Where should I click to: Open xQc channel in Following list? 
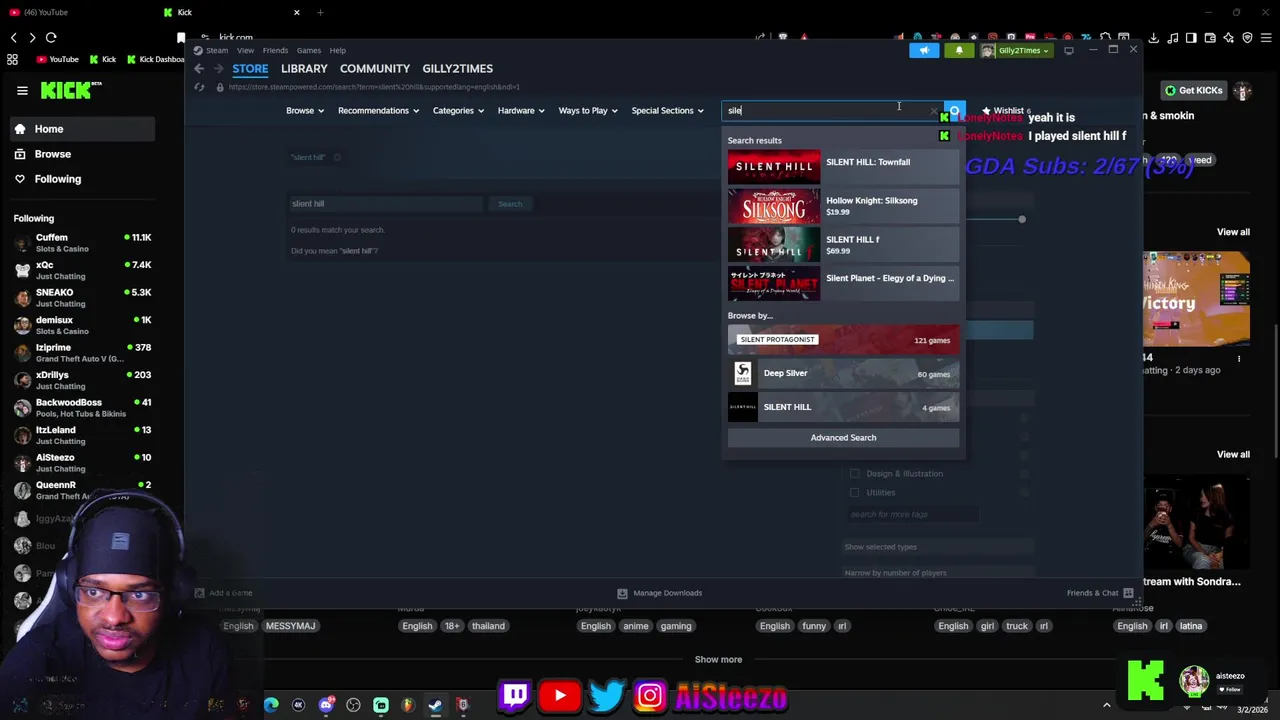[84, 270]
